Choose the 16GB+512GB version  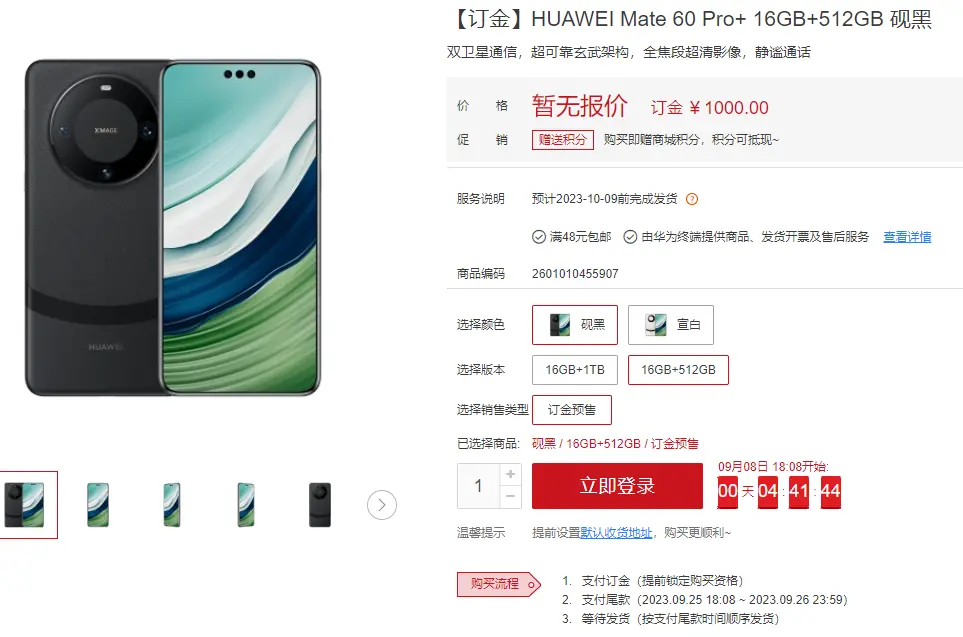[x=678, y=370]
